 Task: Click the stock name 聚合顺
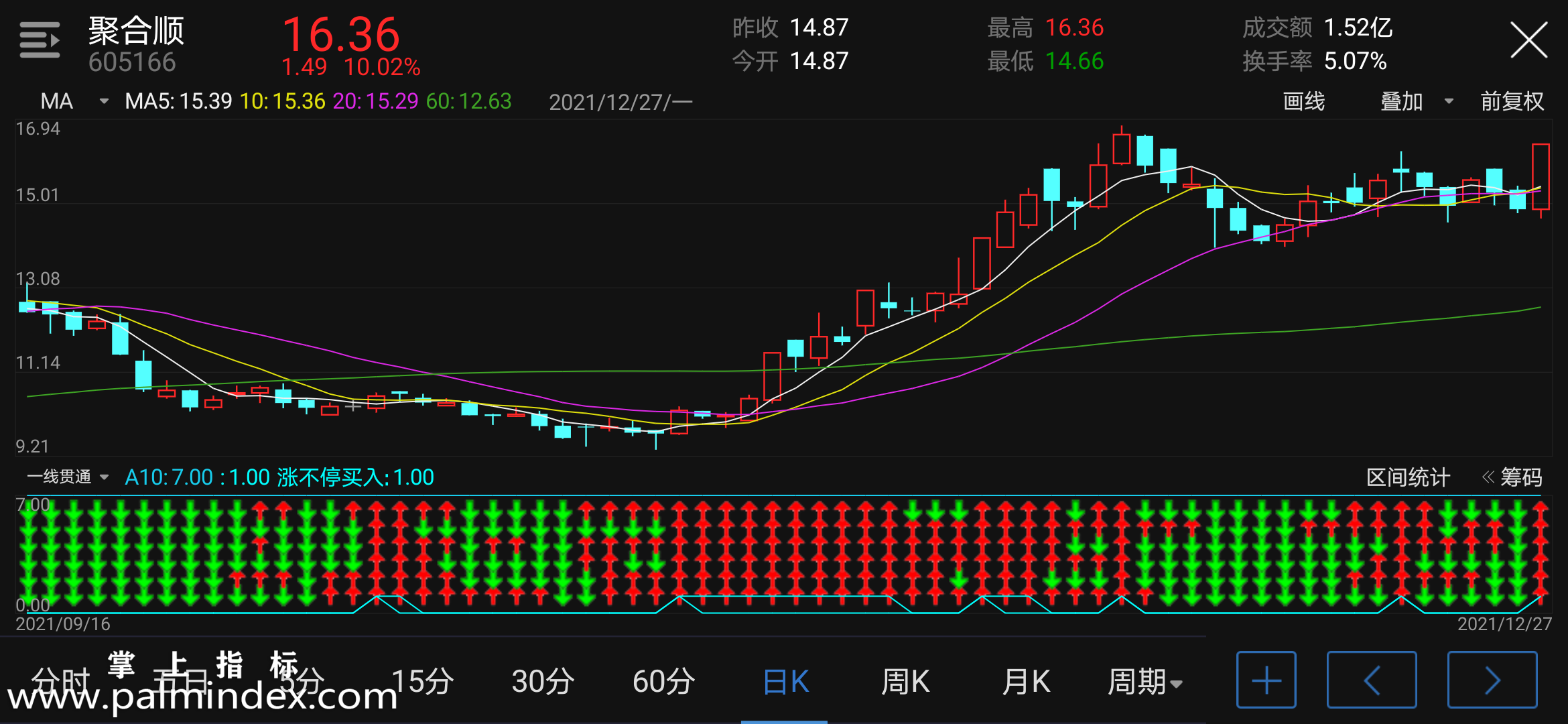pos(136,31)
